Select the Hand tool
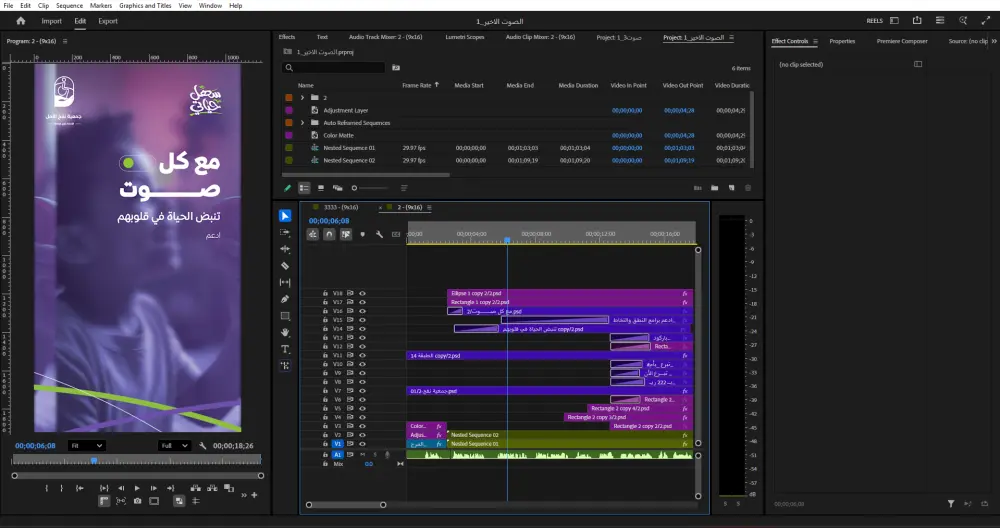 pyautogui.click(x=285, y=332)
